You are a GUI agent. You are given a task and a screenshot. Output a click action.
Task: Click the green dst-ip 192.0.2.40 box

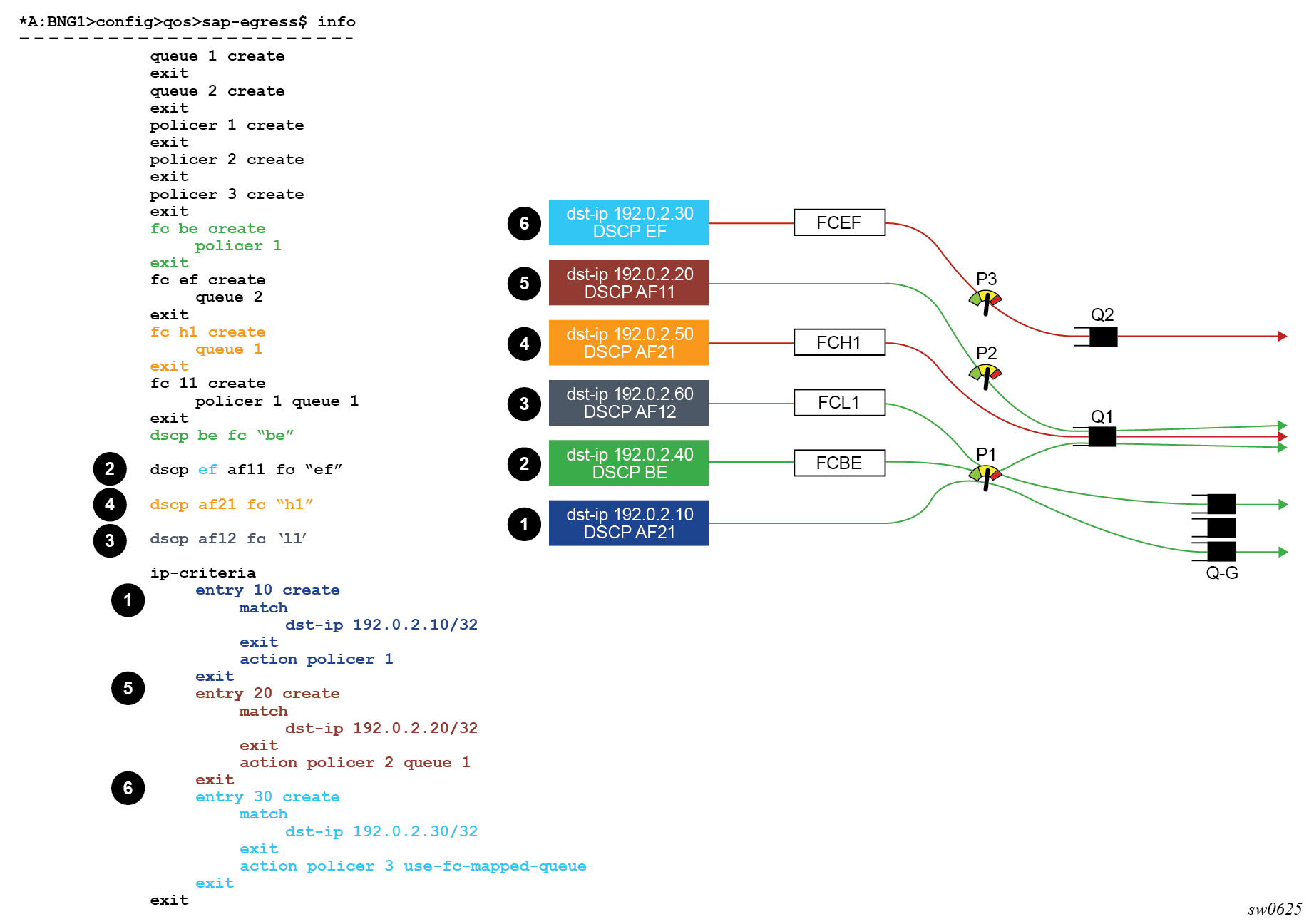[628, 463]
